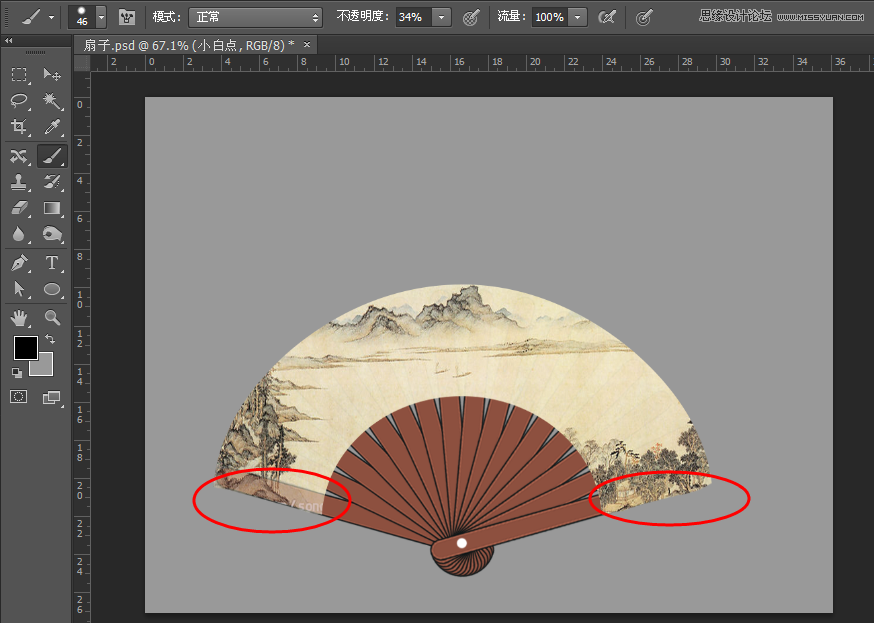This screenshot has height=623, width=874.
Task: Select the Brush tool in the toolbar
Action: coord(52,156)
